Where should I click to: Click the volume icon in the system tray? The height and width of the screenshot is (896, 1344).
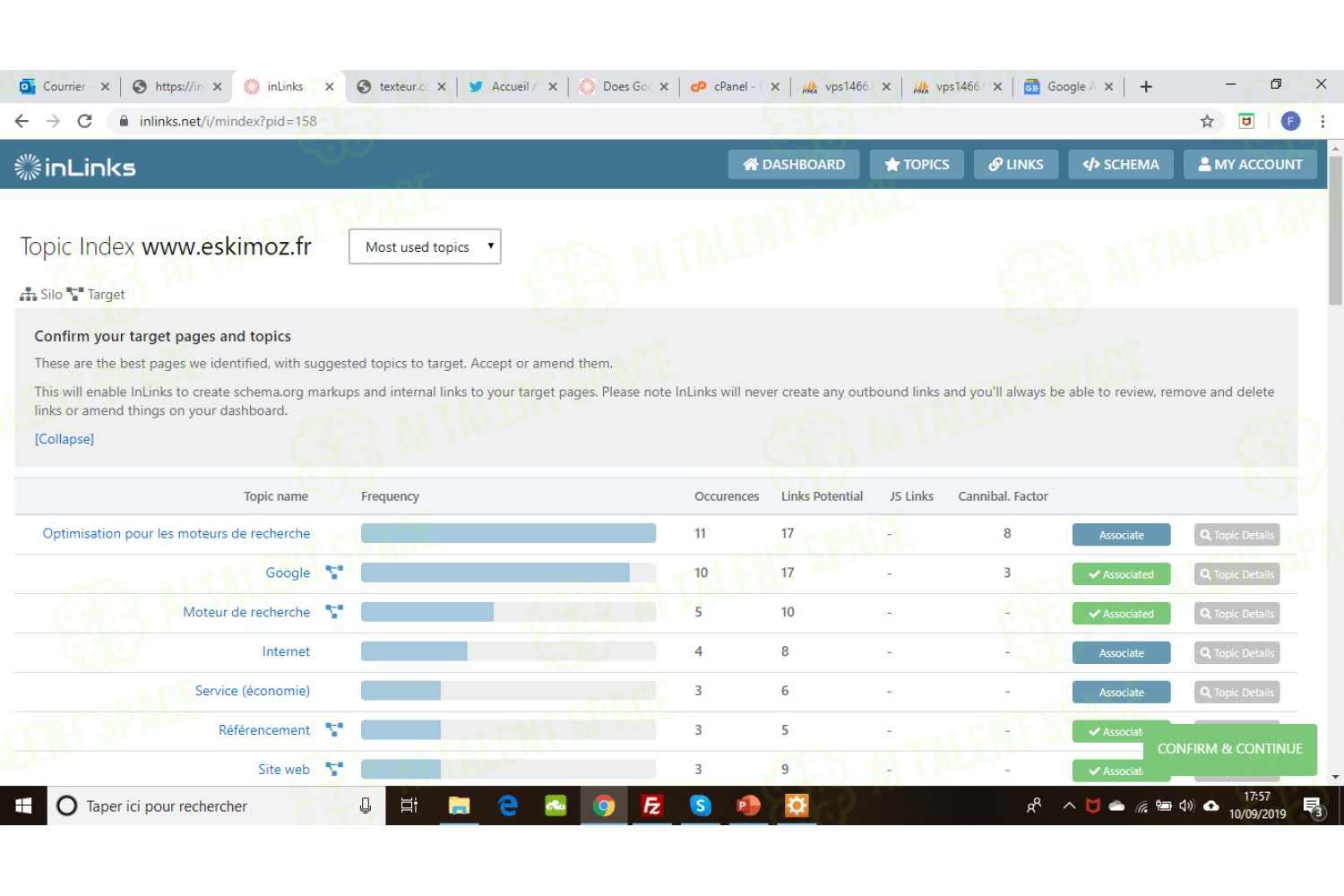1187,806
